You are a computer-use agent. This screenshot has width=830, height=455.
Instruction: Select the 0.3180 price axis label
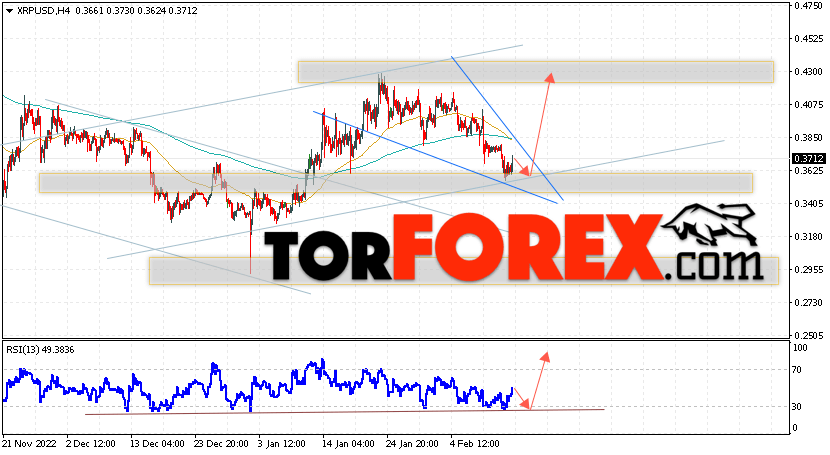(x=808, y=236)
